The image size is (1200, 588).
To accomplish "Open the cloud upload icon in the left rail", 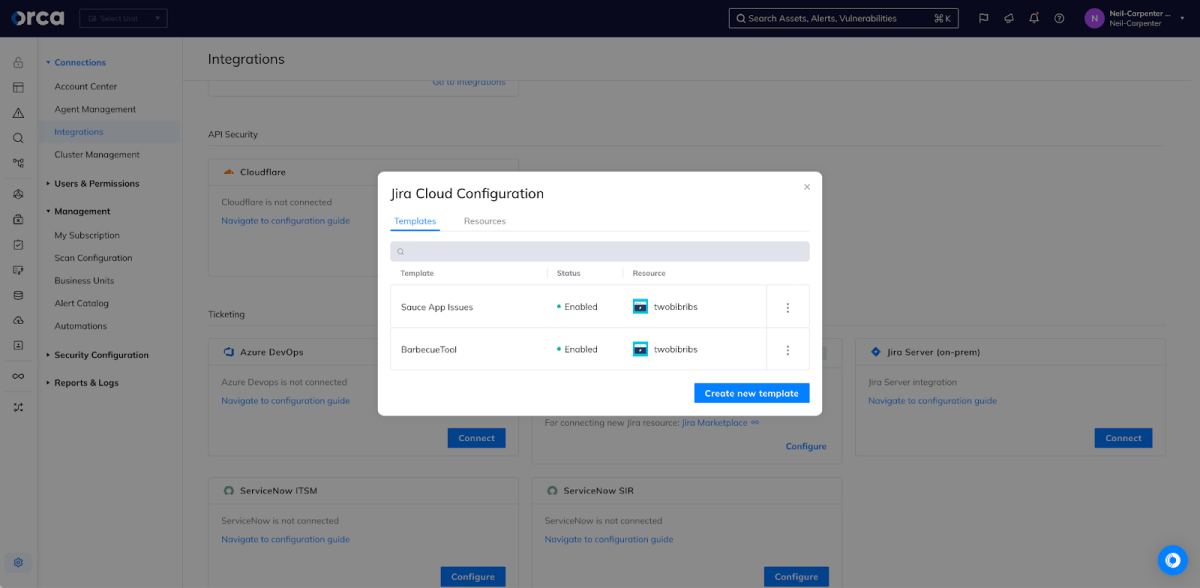I will [18, 320].
